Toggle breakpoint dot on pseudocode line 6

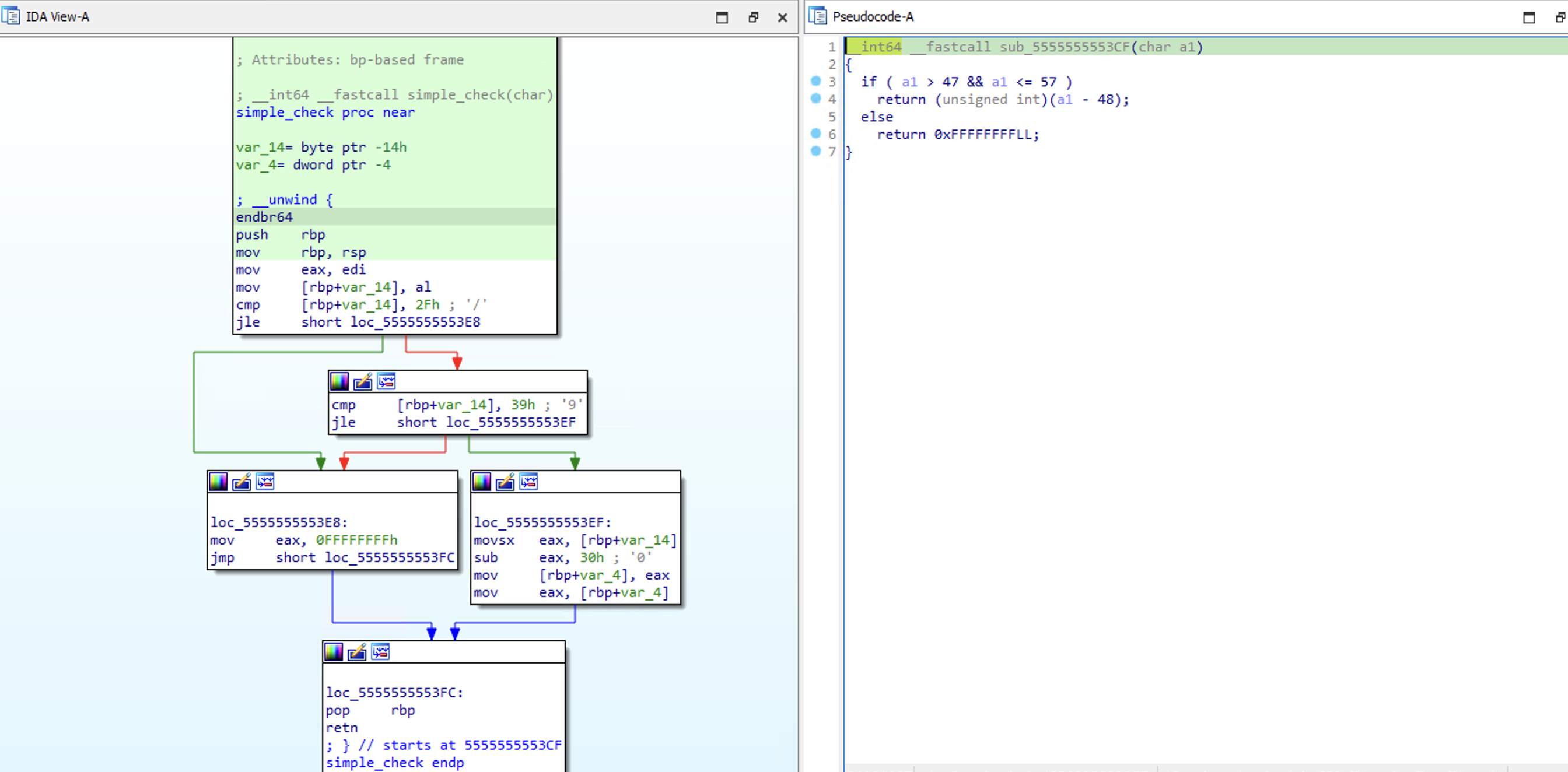click(816, 133)
